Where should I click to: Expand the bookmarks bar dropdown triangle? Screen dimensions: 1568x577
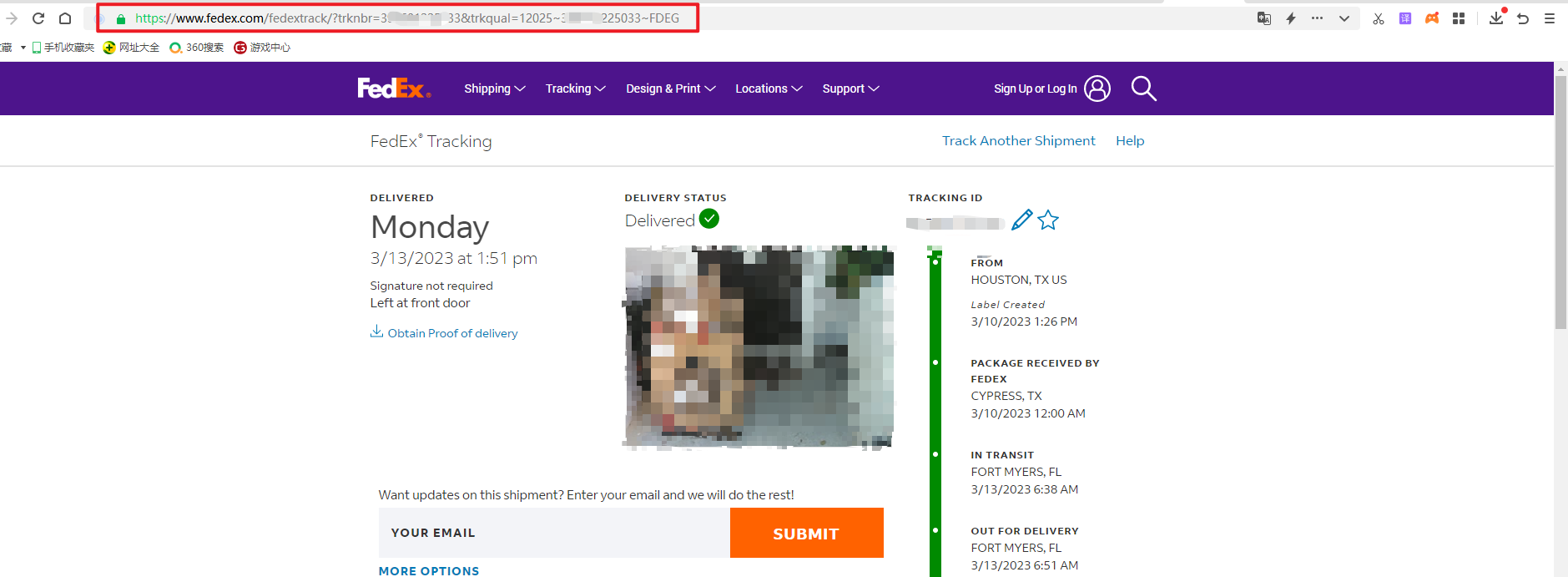click(23, 48)
